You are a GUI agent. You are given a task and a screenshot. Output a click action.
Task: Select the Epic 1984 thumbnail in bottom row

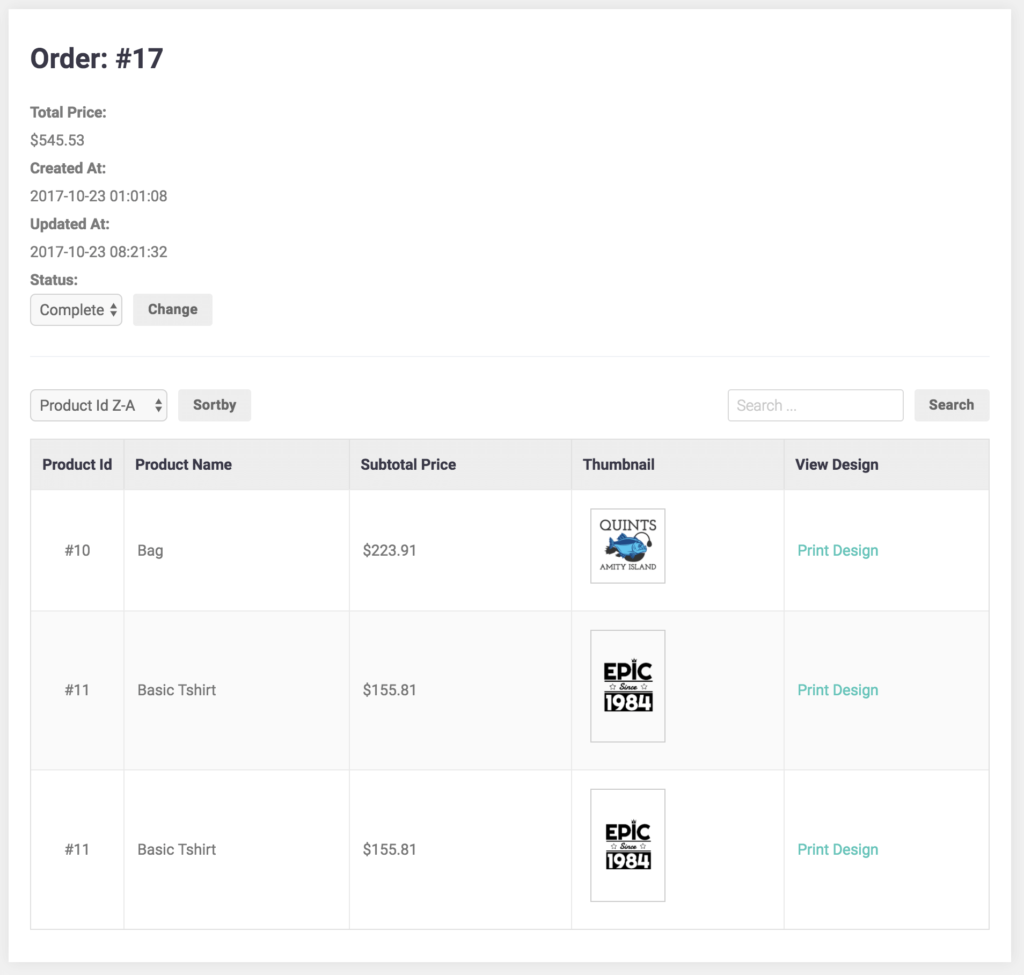click(628, 845)
